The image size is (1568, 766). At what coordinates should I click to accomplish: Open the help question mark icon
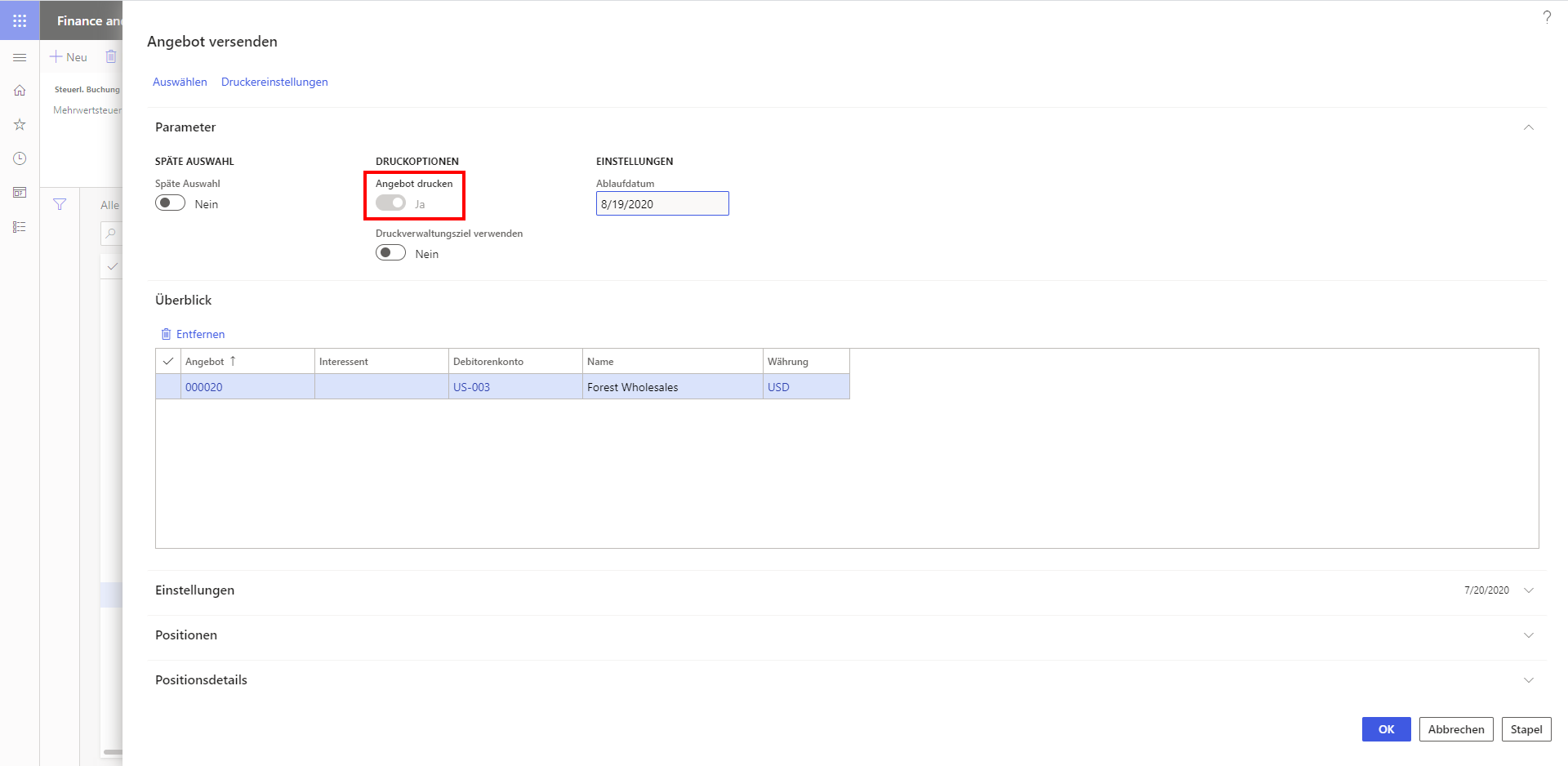pyautogui.click(x=1547, y=17)
